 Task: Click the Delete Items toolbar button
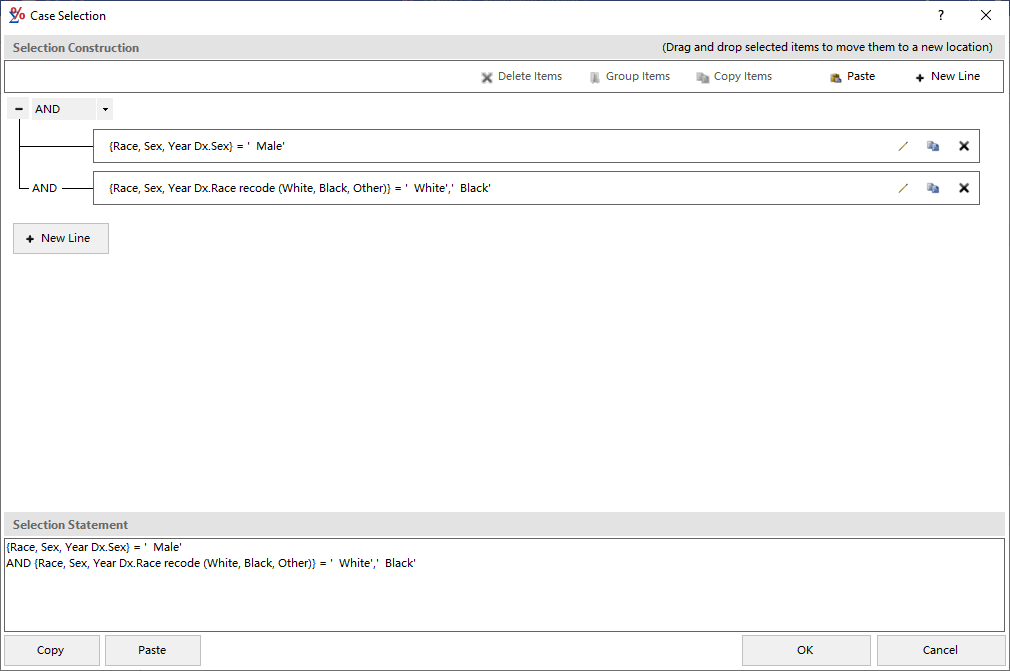[521, 77]
